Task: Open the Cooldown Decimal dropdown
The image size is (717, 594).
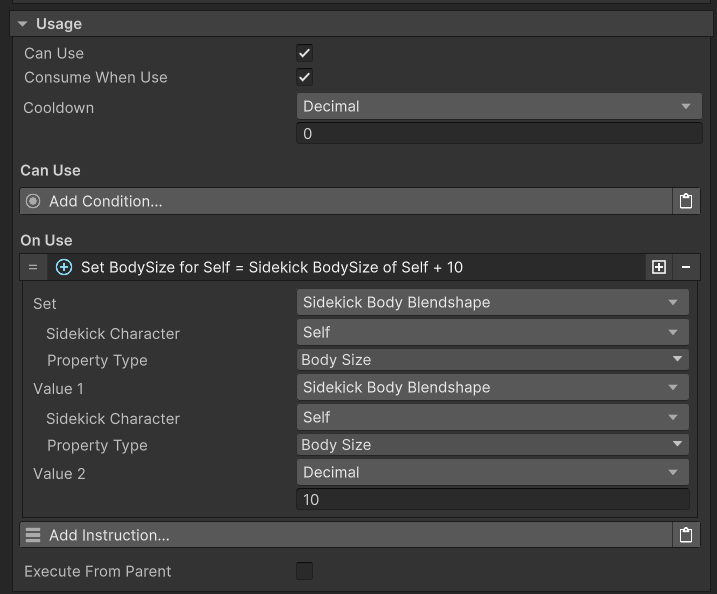Action: (x=499, y=107)
